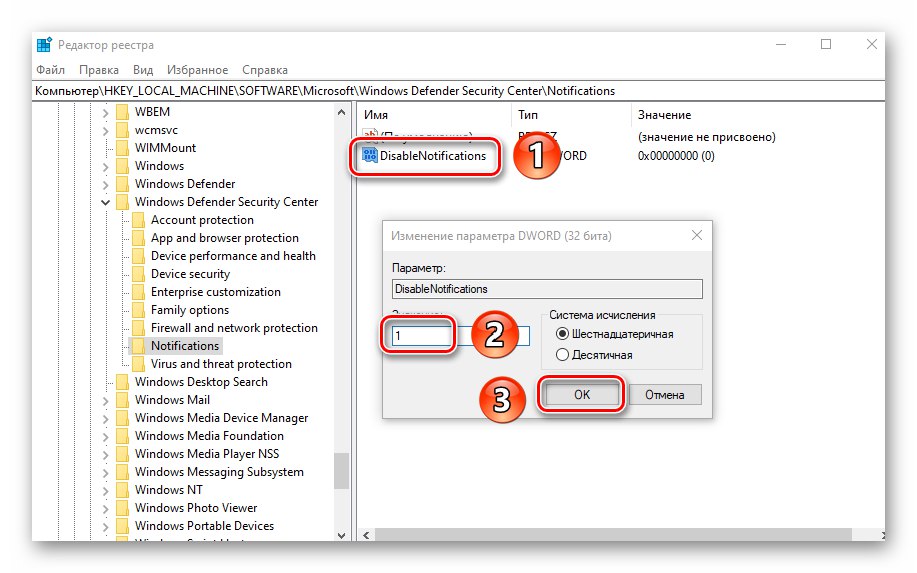This screenshot has height=573, width=917.
Task: Expand the Windows key node
Action: point(105,167)
